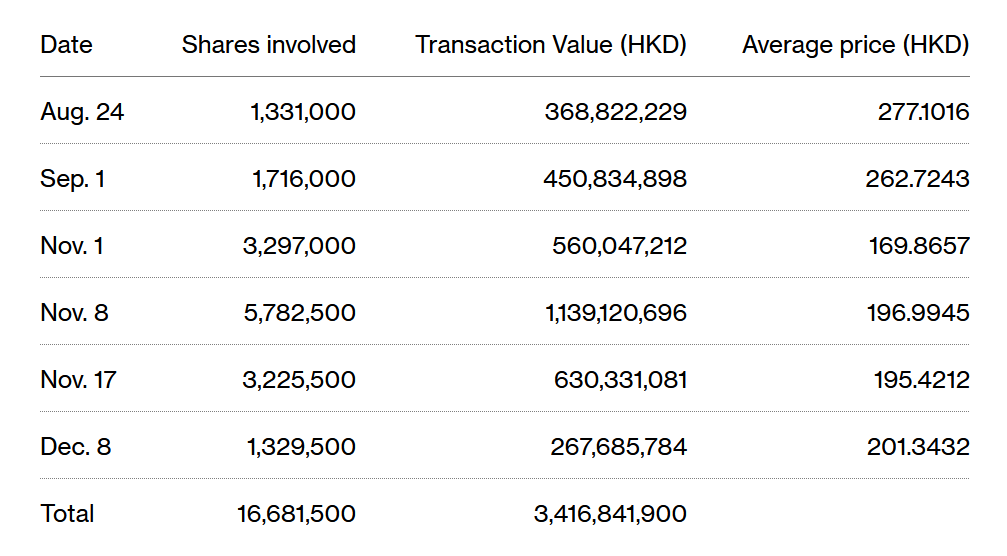Click the Date column header
This screenshot has height=556, width=1007.
(66, 45)
